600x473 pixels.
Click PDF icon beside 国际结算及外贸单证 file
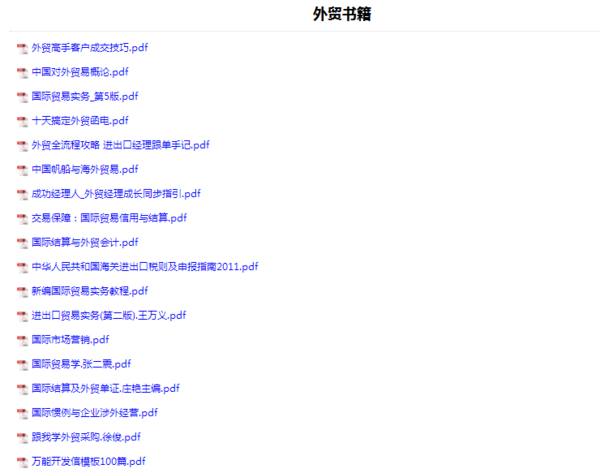[22, 389]
